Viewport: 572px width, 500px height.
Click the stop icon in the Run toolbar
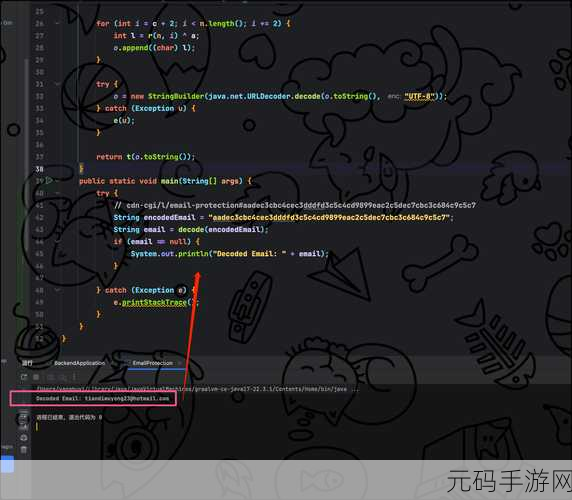tap(36, 377)
